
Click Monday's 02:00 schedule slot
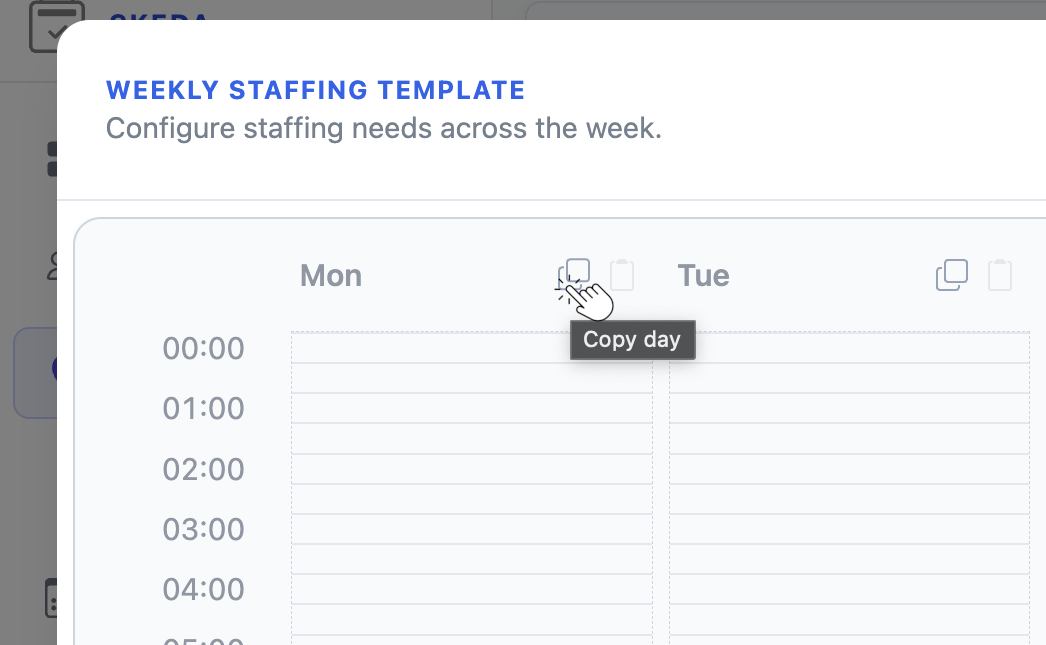coord(472,468)
